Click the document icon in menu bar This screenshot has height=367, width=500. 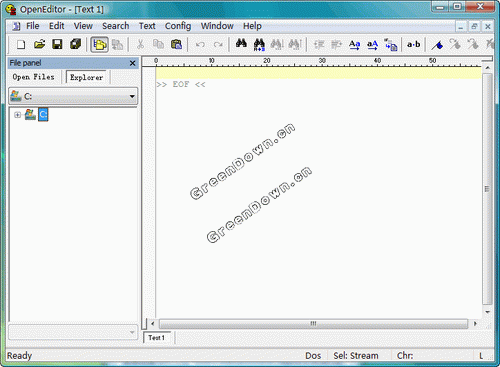point(16,26)
